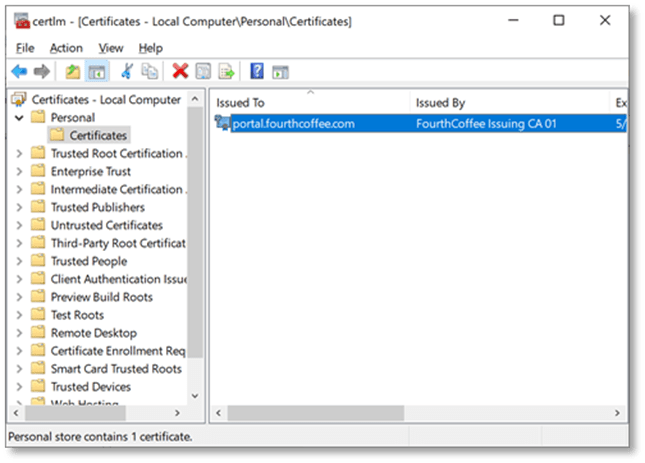645x463 pixels.
Task: Expand Trusted Root Certification node
Action: point(20,154)
